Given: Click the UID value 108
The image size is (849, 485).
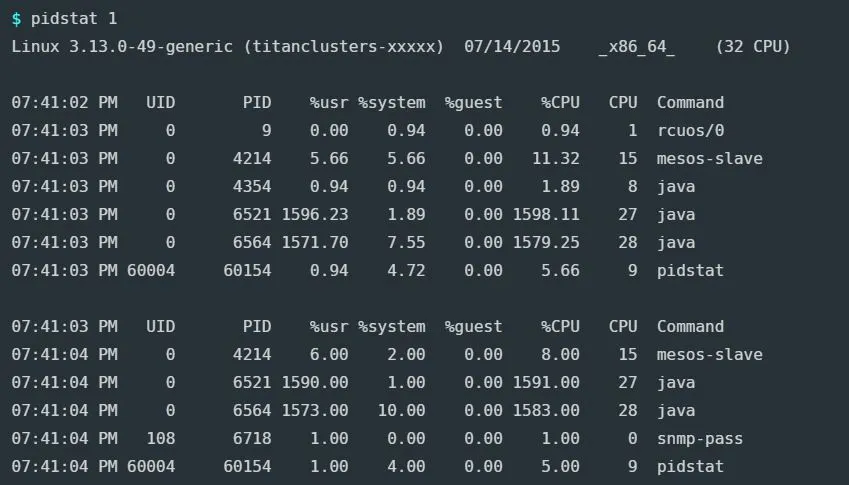Looking at the screenshot, I should [x=160, y=438].
